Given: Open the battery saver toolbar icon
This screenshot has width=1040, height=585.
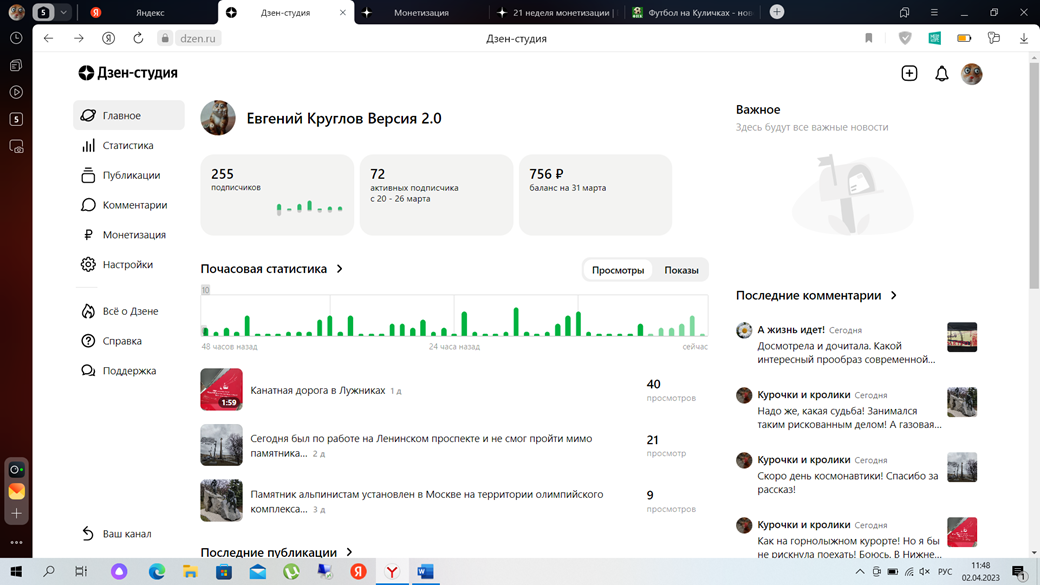Looking at the screenshot, I should 964,38.
